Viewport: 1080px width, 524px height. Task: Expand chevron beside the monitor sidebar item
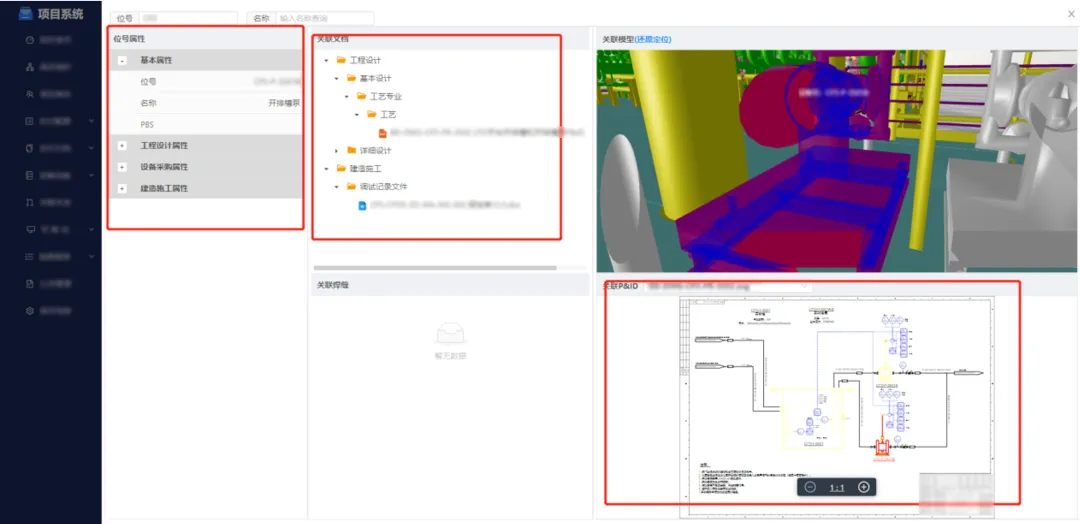[x=92, y=229]
